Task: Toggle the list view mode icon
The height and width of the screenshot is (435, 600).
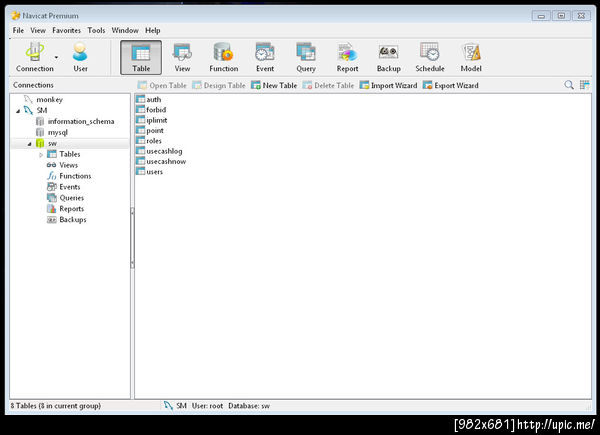Action: click(x=584, y=85)
